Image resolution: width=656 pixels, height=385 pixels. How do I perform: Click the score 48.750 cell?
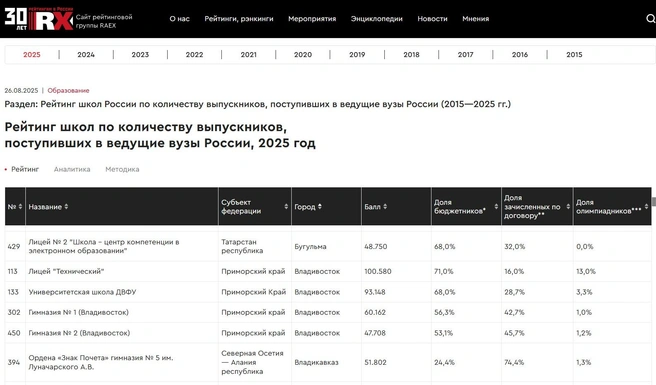(x=376, y=246)
